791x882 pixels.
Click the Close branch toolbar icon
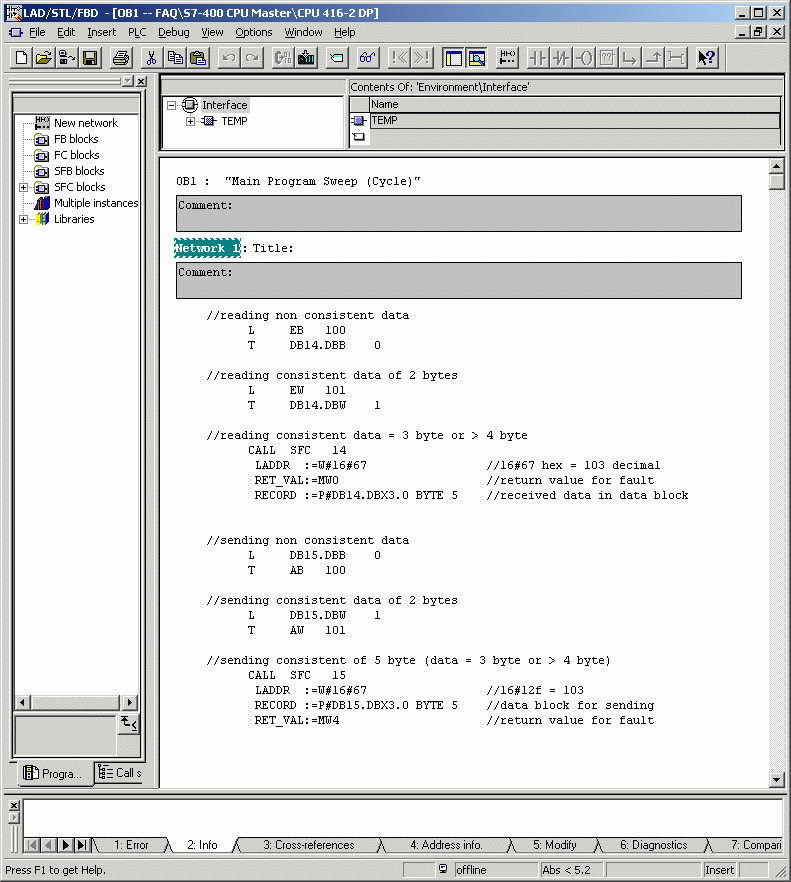pyautogui.click(x=653, y=58)
